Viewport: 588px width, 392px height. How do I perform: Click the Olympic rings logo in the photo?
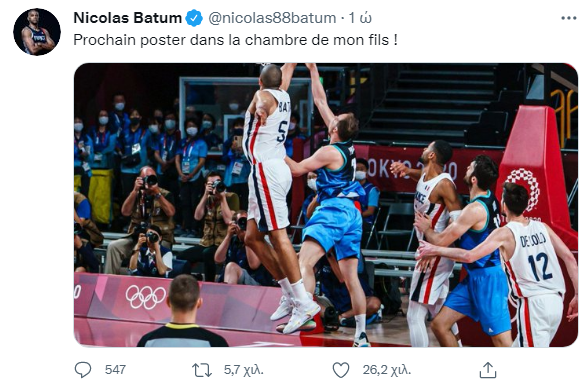click(146, 297)
